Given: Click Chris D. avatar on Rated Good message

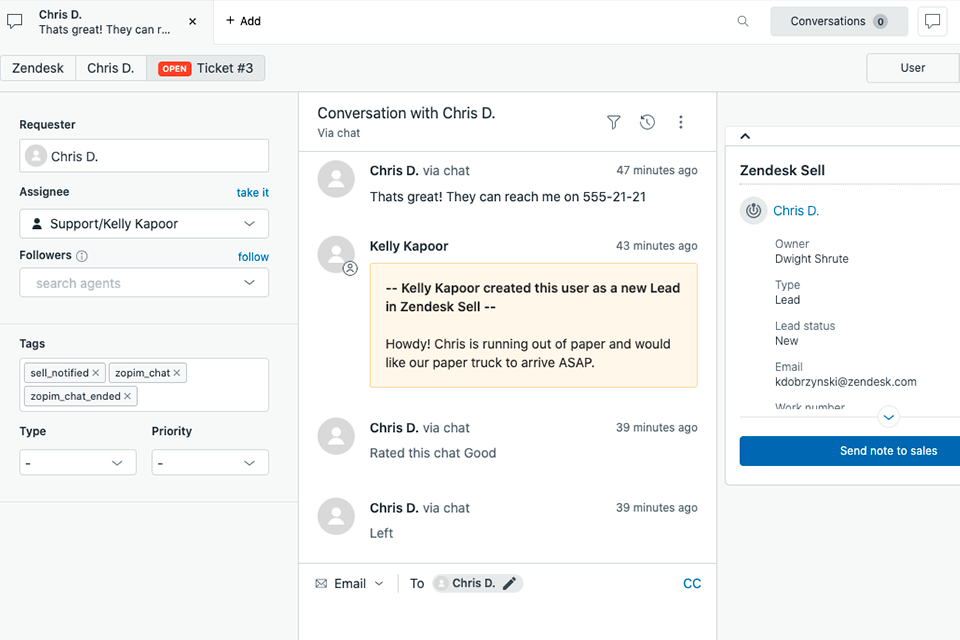Looking at the screenshot, I should point(336,436).
